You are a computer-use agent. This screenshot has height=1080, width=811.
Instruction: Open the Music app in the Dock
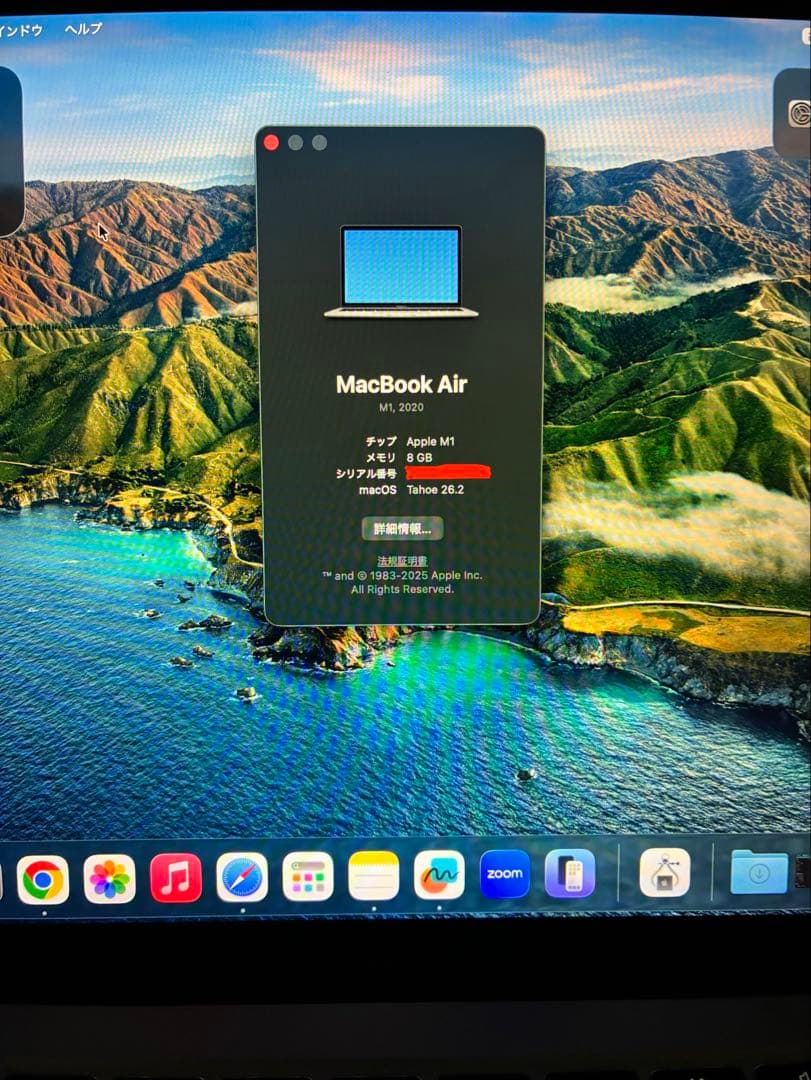click(x=176, y=878)
